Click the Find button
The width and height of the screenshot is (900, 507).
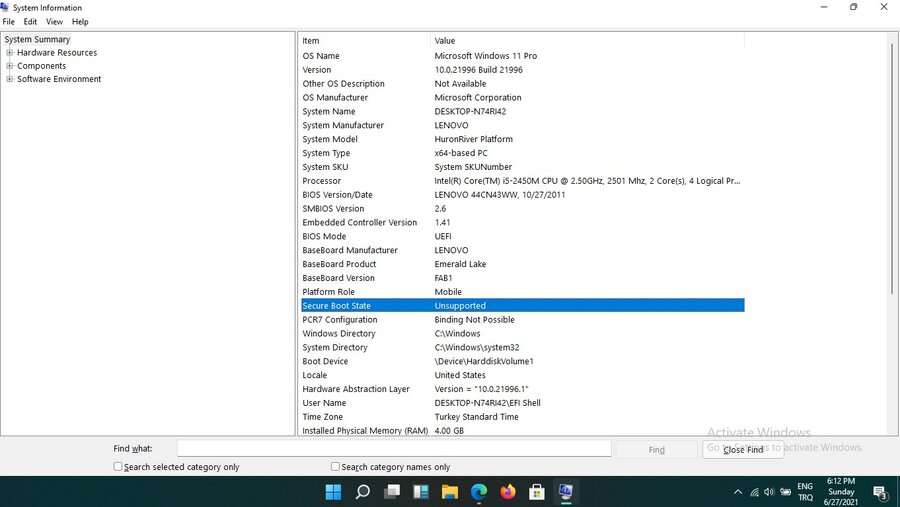point(656,450)
